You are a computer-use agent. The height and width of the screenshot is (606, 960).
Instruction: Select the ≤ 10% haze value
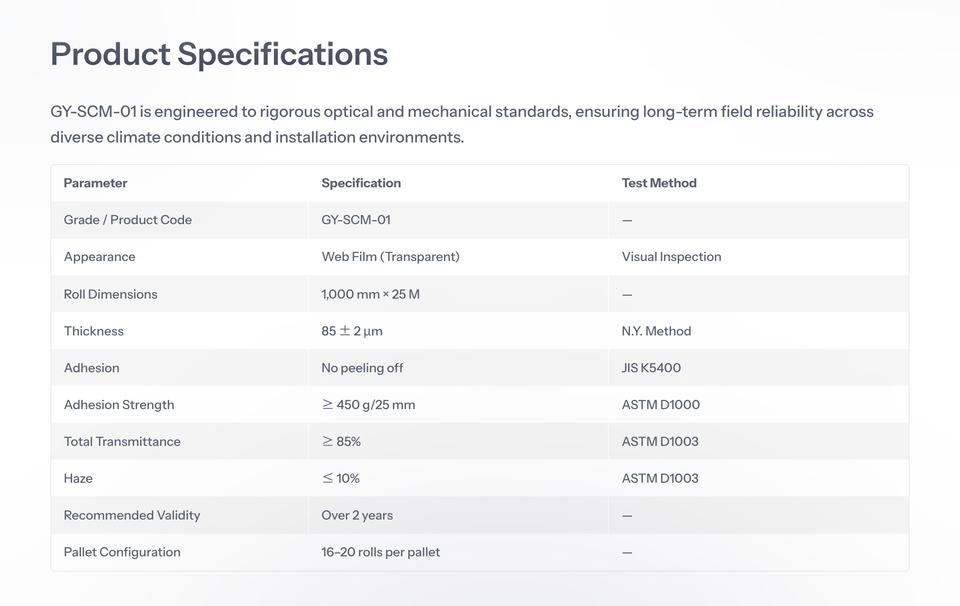tap(341, 479)
